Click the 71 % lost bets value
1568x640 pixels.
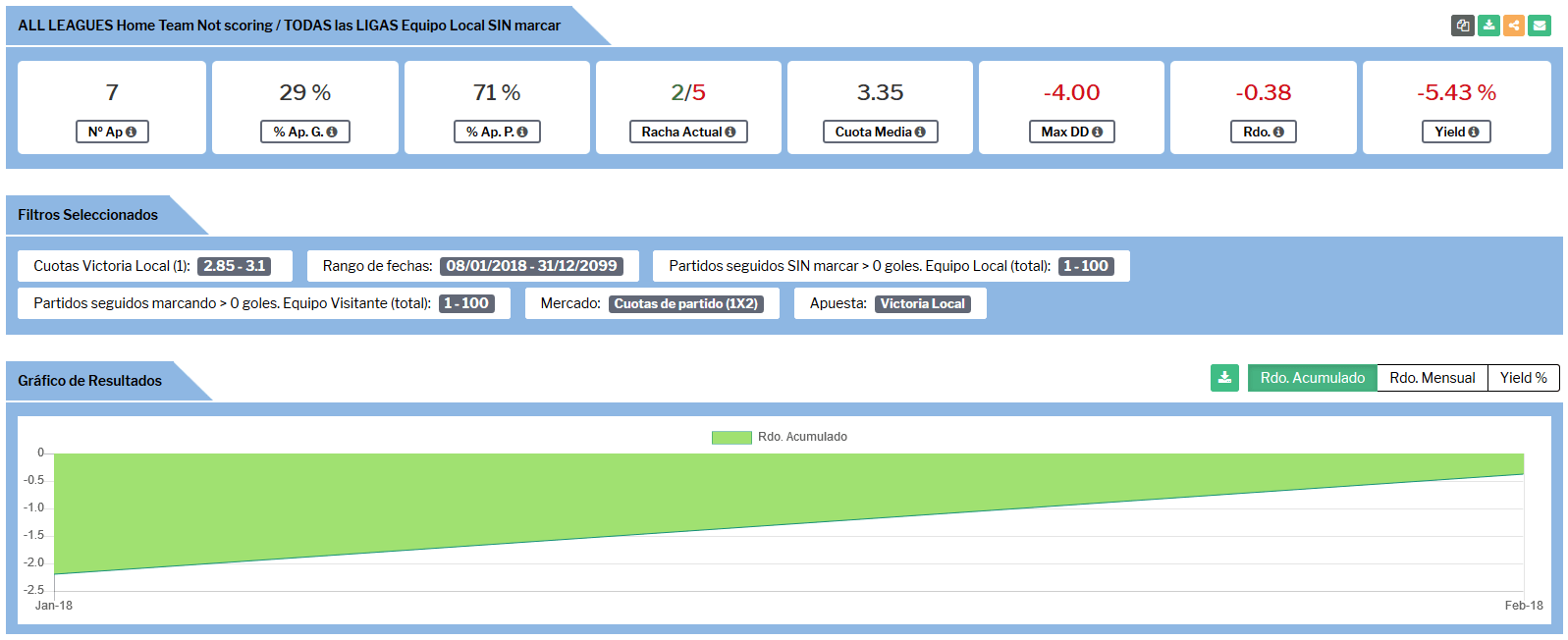click(x=497, y=92)
